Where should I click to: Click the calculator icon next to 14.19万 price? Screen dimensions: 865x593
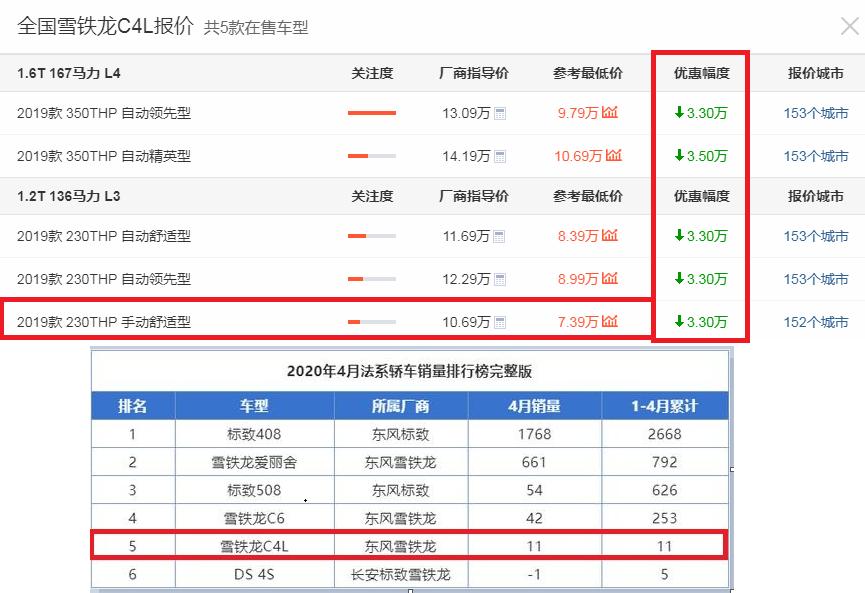(501, 155)
